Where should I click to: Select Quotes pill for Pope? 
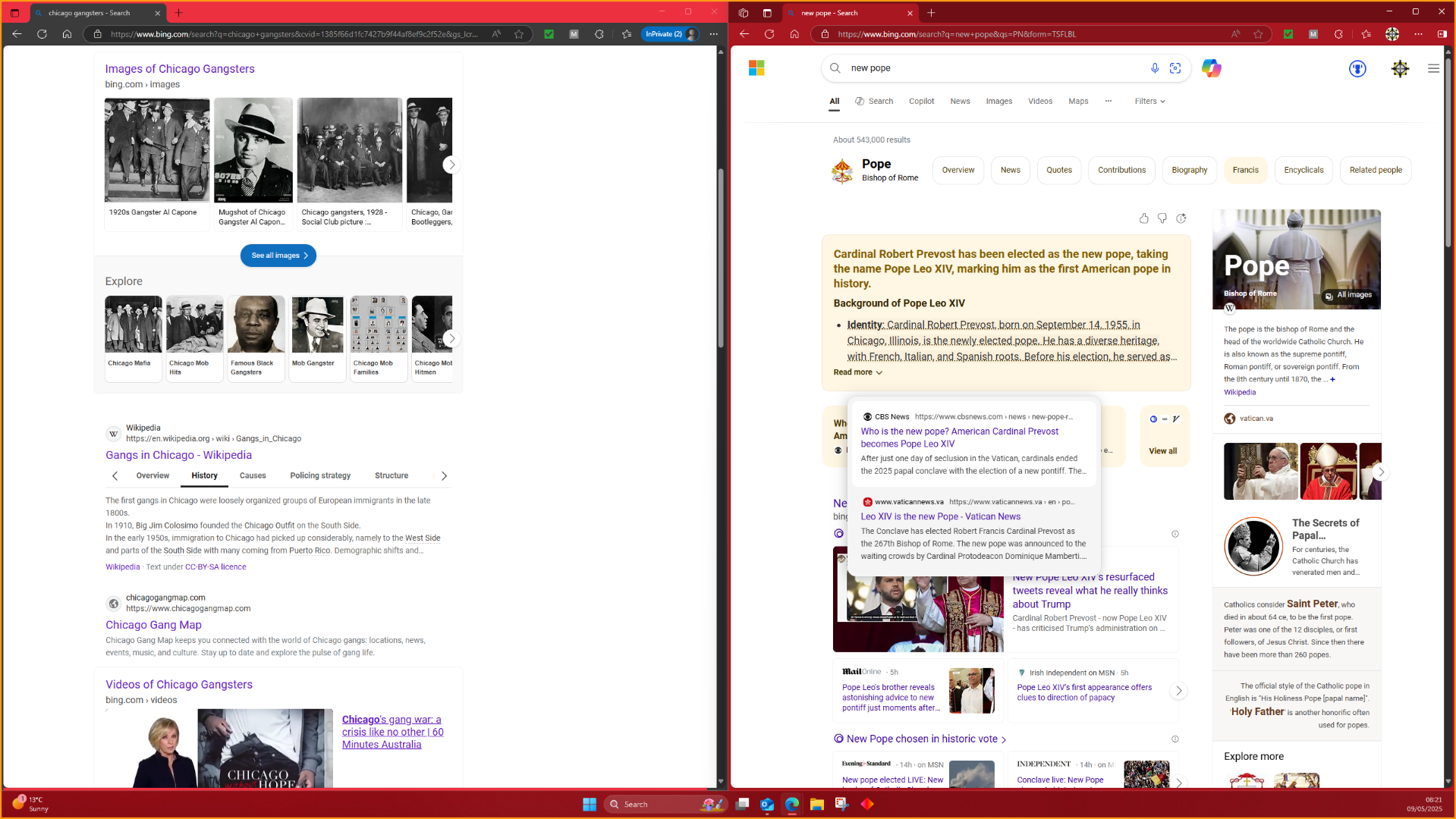coord(1058,170)
